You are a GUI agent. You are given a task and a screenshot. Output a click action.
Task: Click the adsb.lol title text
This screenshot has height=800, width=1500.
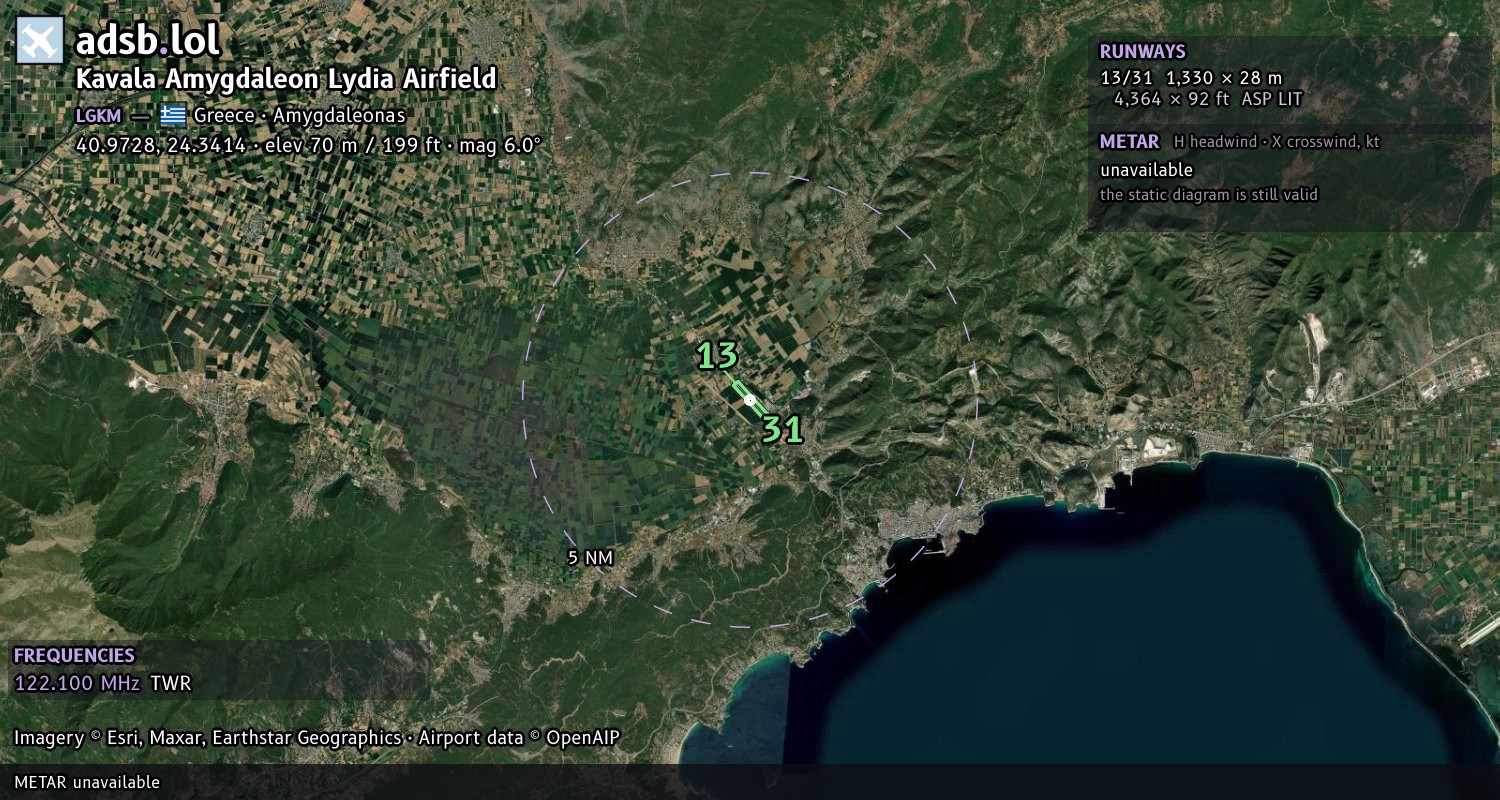[147, 40]
